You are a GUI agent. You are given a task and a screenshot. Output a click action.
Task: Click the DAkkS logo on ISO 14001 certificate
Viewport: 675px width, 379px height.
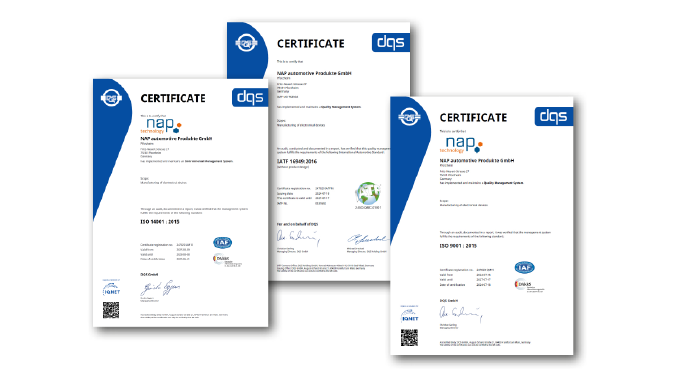tap(227, 260)
